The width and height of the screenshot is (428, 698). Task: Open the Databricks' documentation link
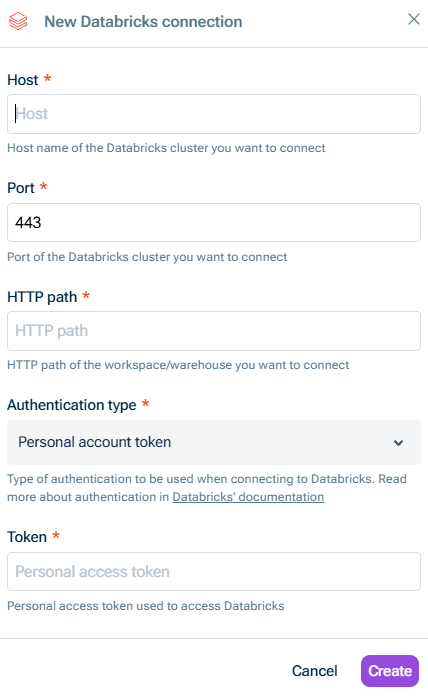[x=248, y=497]
